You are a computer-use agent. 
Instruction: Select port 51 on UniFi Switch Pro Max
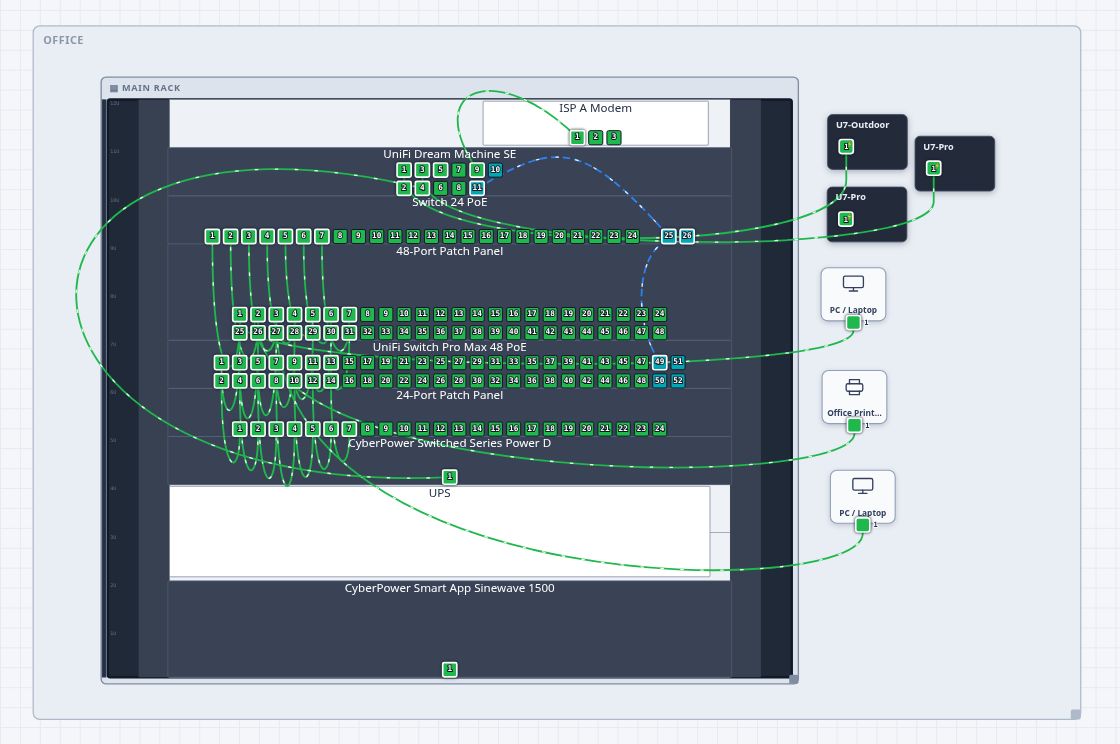point(678,362)
